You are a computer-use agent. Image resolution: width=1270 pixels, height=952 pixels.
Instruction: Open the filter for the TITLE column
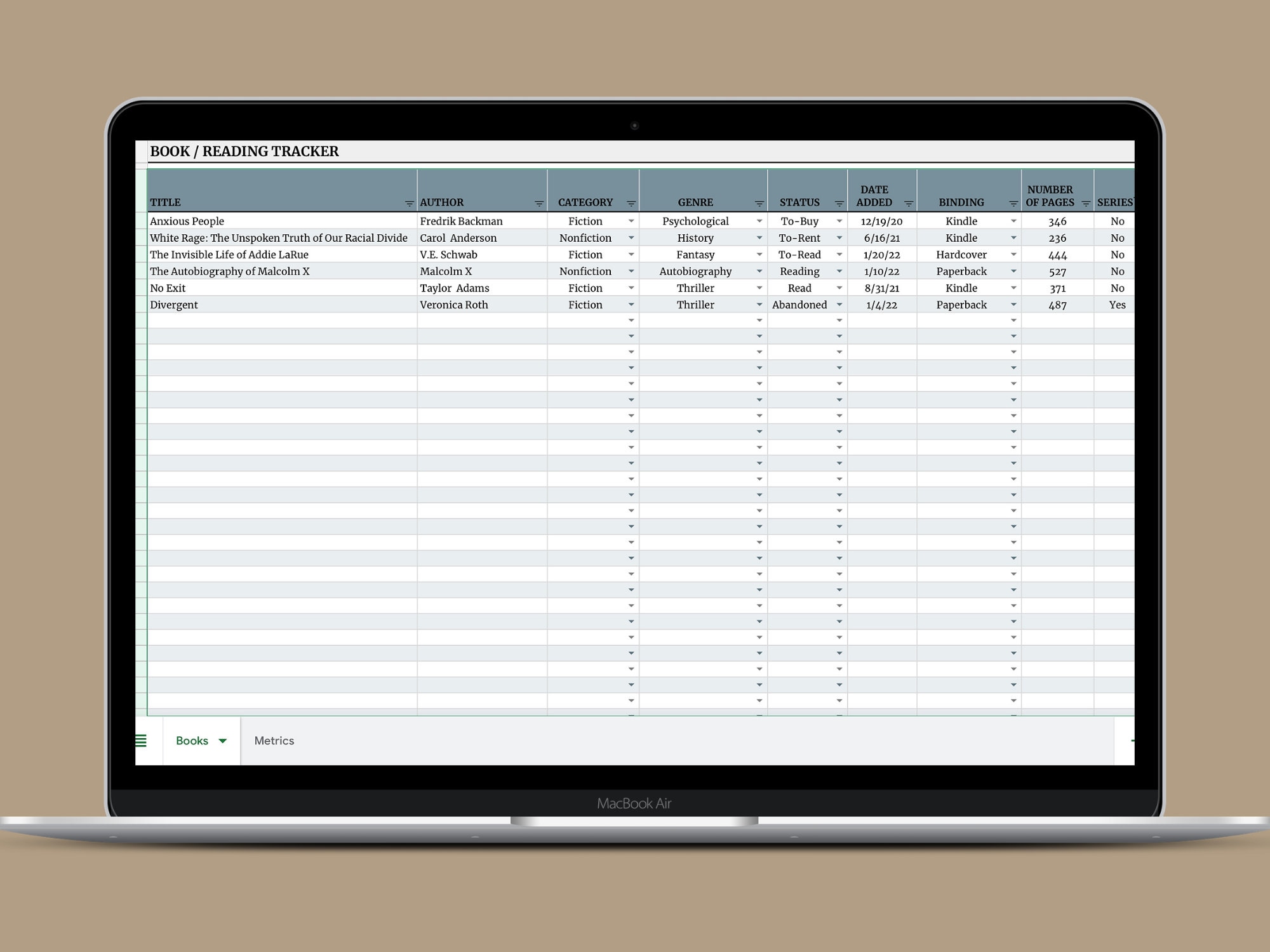pyautogui.click(x=408, y=203)
